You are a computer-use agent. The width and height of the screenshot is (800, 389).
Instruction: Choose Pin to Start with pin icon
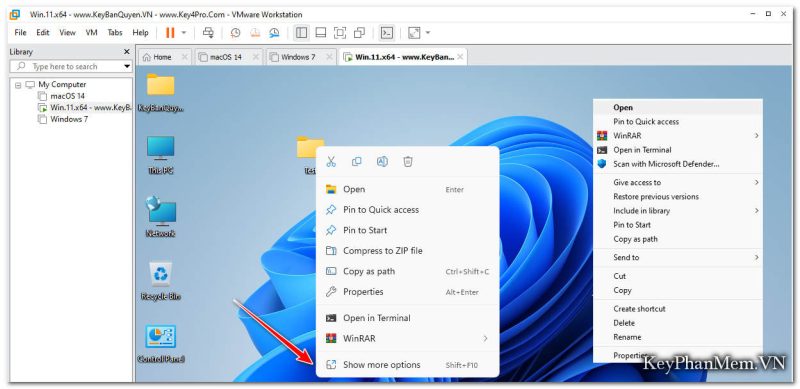tap(407, 230)
